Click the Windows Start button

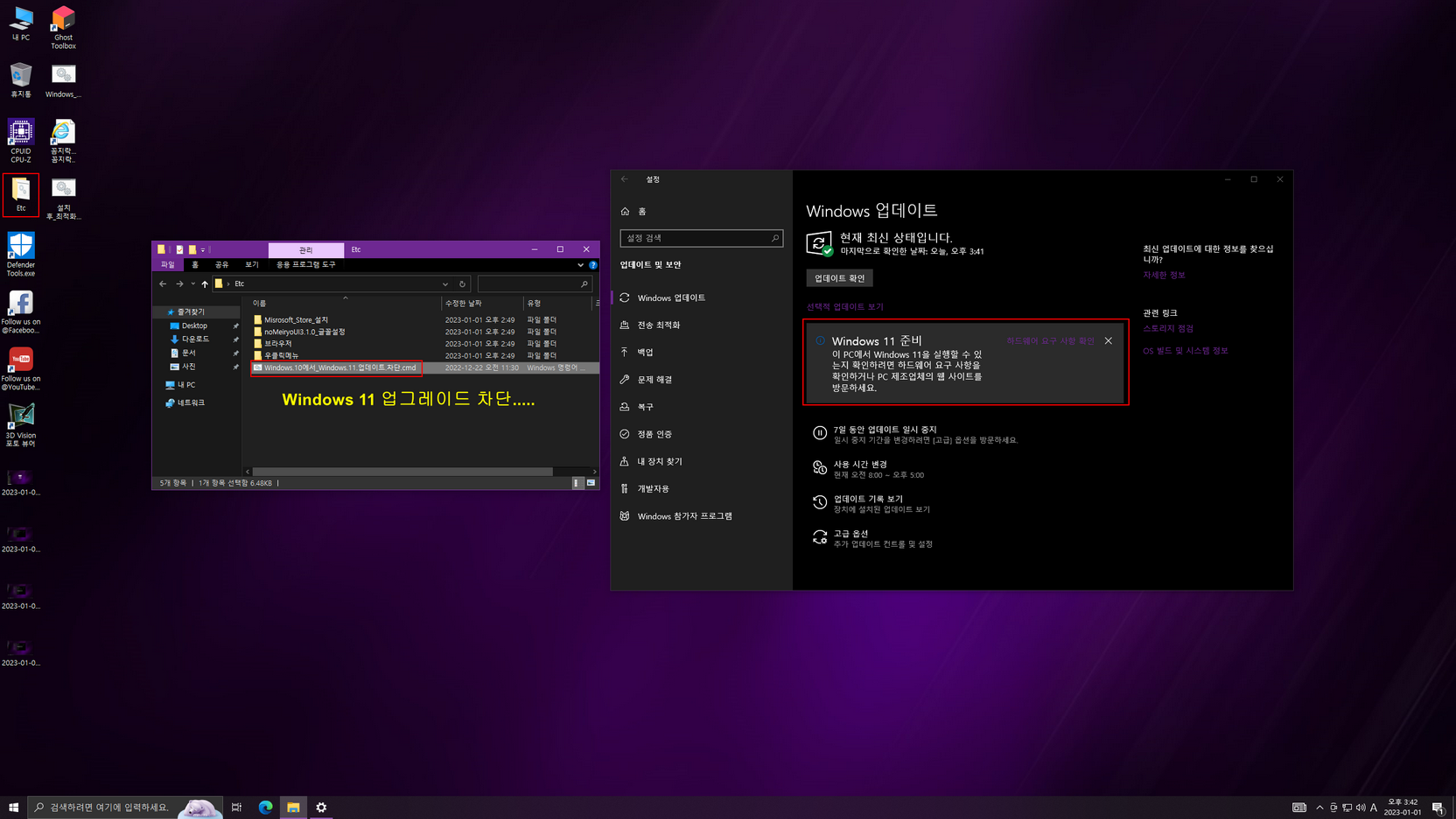(13, 808)
